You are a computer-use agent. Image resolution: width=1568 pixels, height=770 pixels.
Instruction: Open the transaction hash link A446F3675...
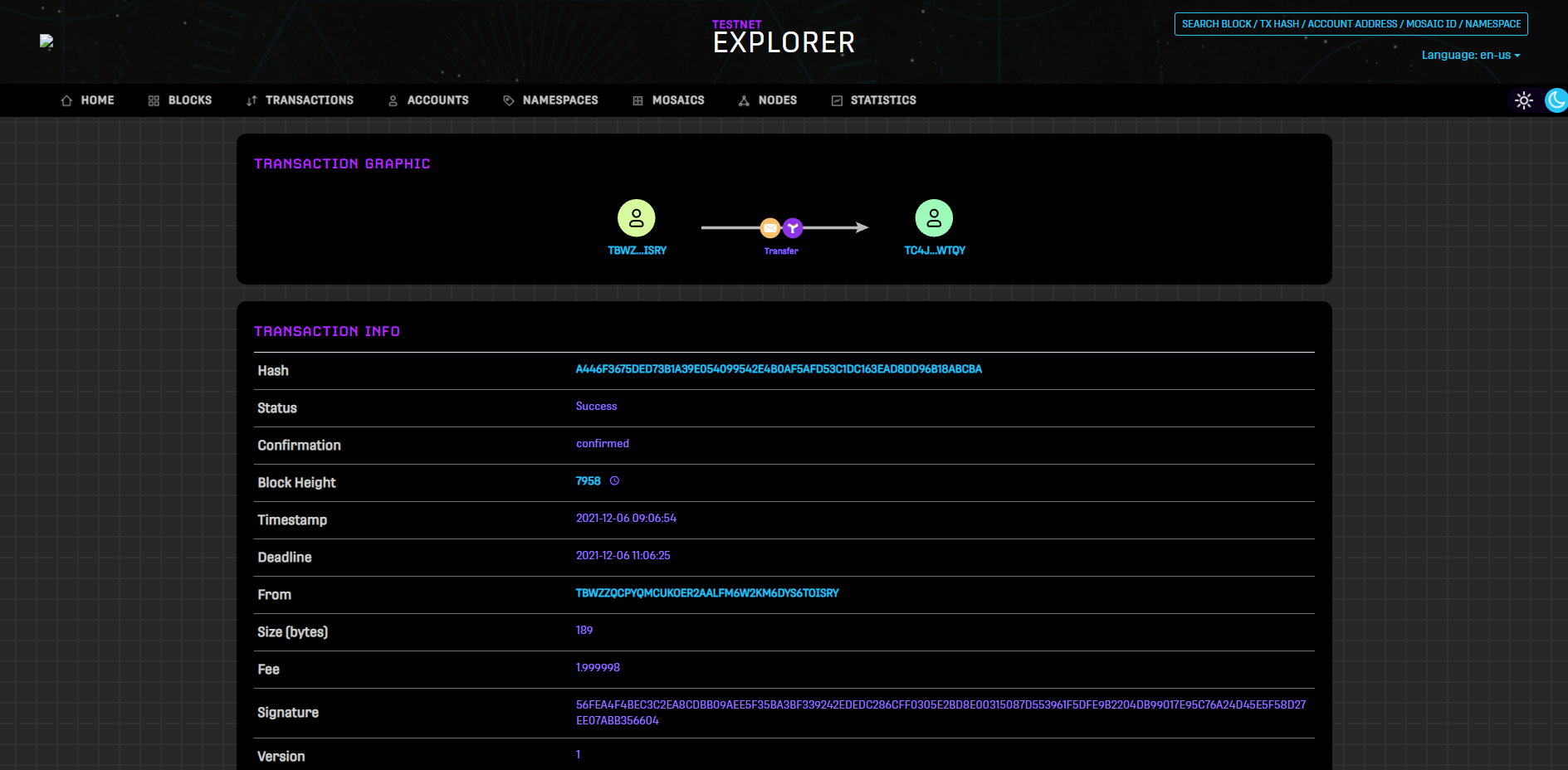coord(779,369)
